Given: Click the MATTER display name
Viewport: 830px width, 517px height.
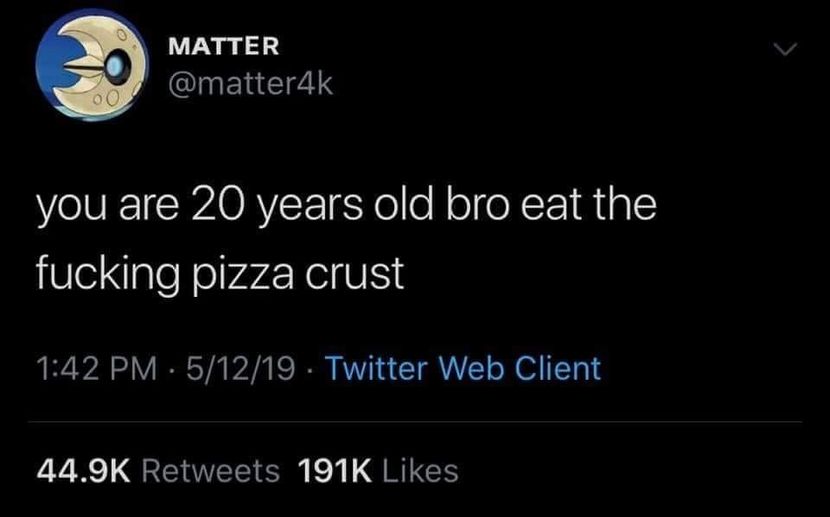Looking at the screenshot, I should (x=223, y=45).
